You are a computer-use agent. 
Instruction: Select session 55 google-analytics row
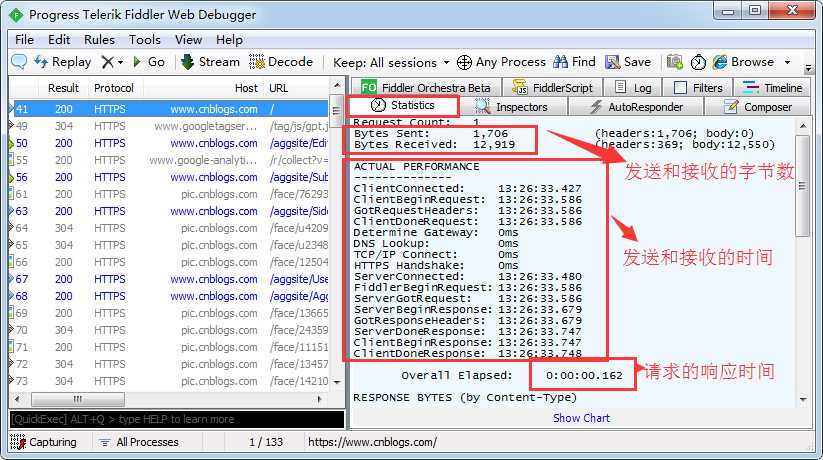[169, 160]
